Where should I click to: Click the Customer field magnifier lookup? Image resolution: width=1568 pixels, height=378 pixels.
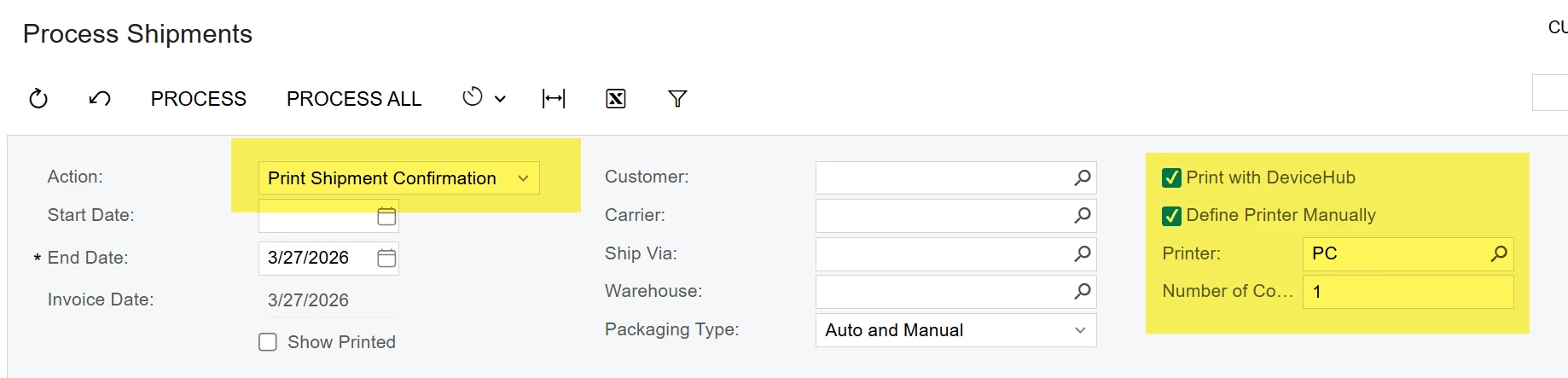[x=1082, y=177]
